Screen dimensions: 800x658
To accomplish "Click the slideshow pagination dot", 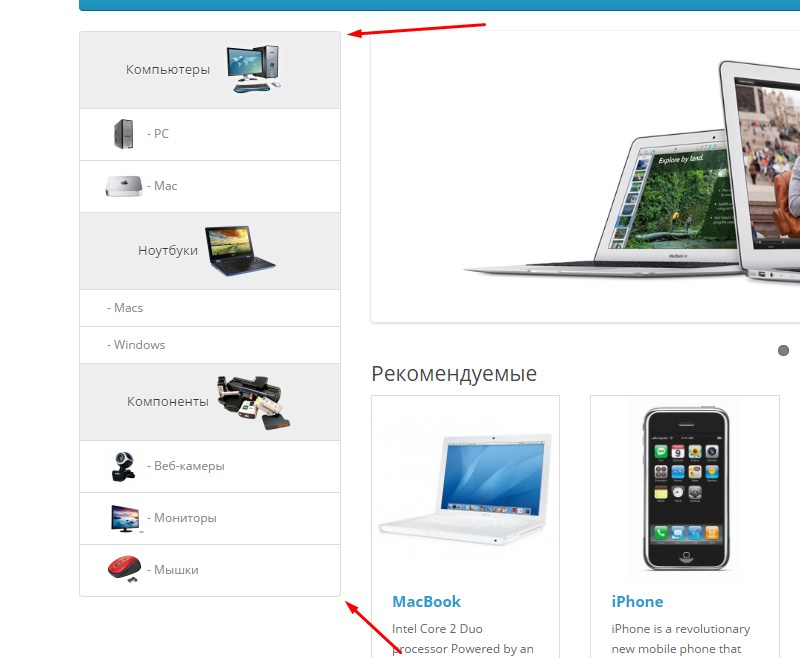I will pos(783,350).
